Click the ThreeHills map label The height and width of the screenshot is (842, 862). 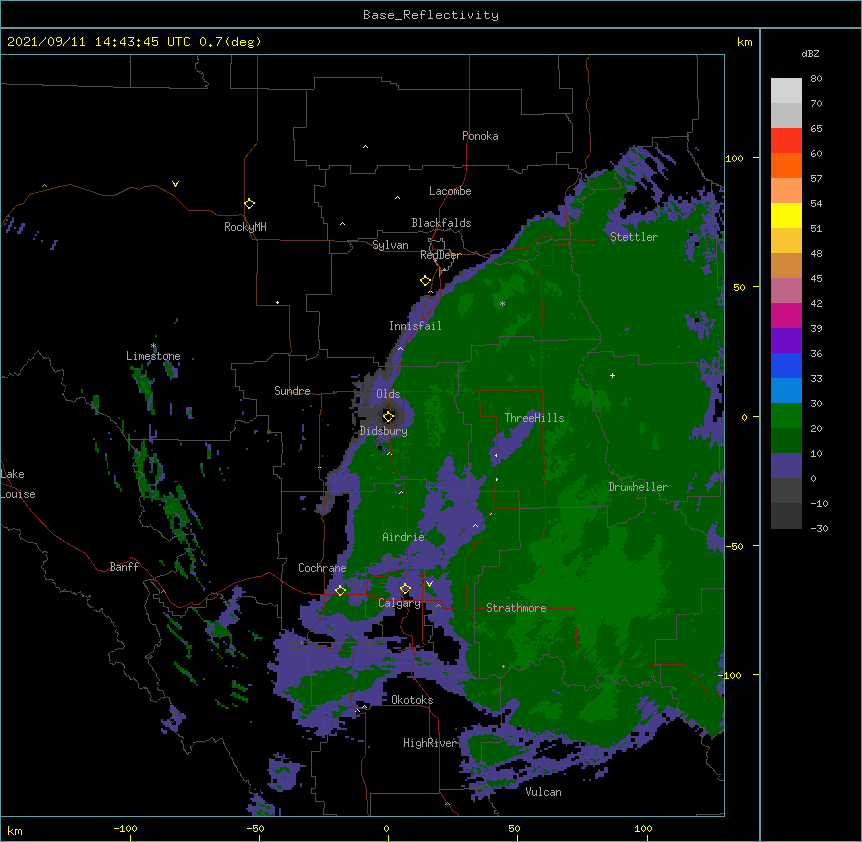(x=534, y=418)
